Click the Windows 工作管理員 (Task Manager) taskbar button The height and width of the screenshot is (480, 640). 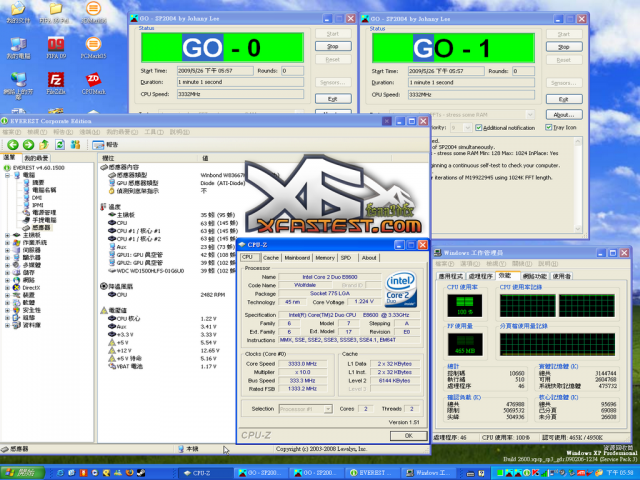click(x=429, y=473)
